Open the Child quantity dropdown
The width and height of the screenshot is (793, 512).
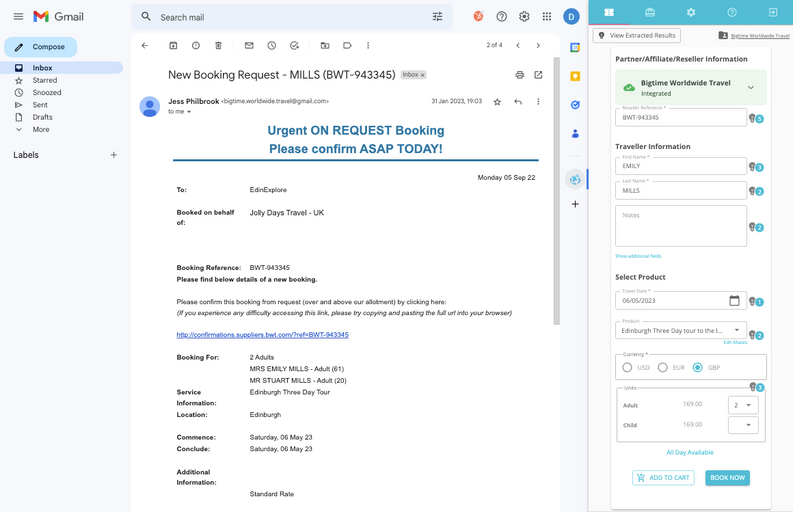click(743, 425)
